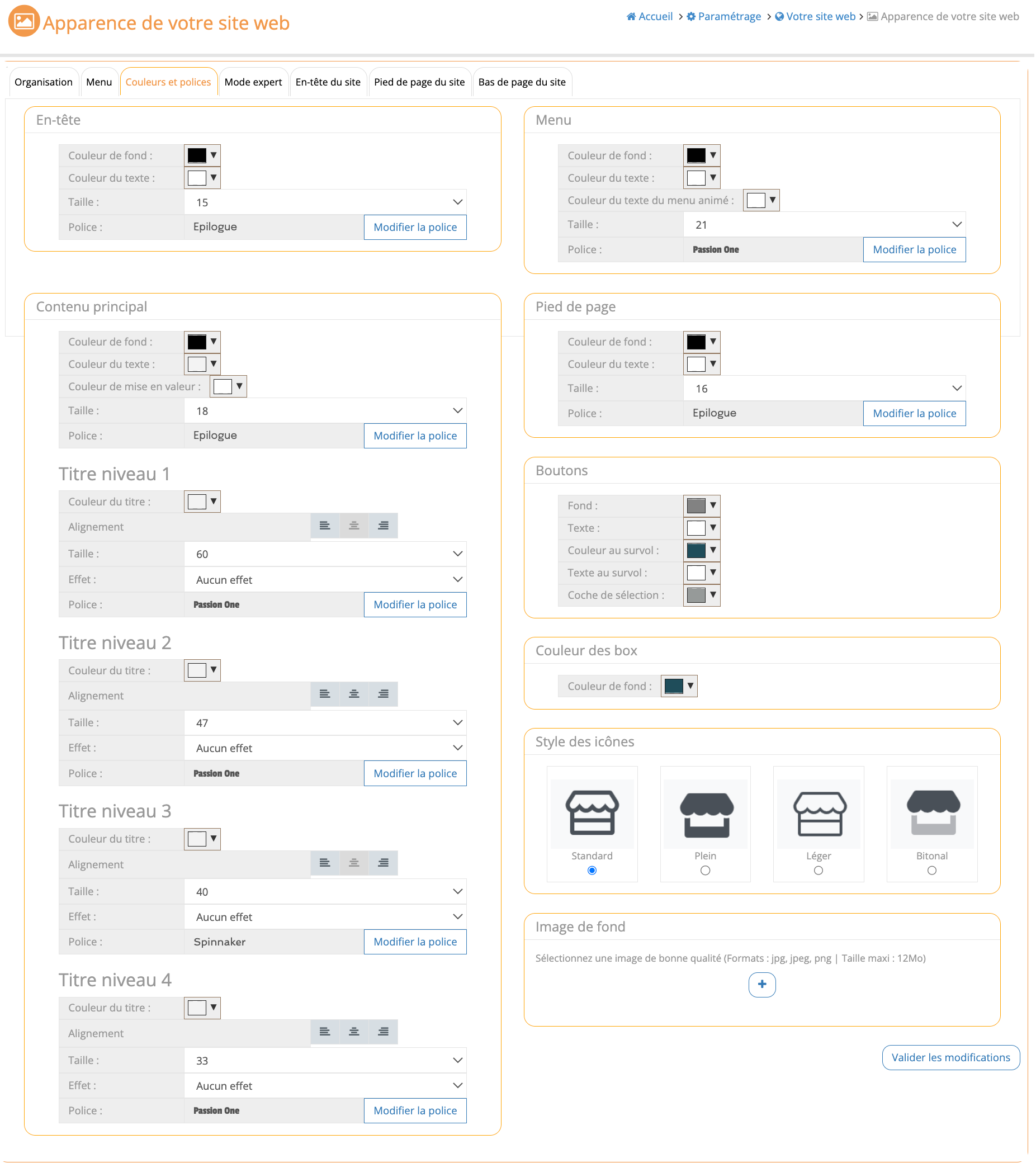Set Titre niveau 4 alignment to left

(x=325, y=1033)
